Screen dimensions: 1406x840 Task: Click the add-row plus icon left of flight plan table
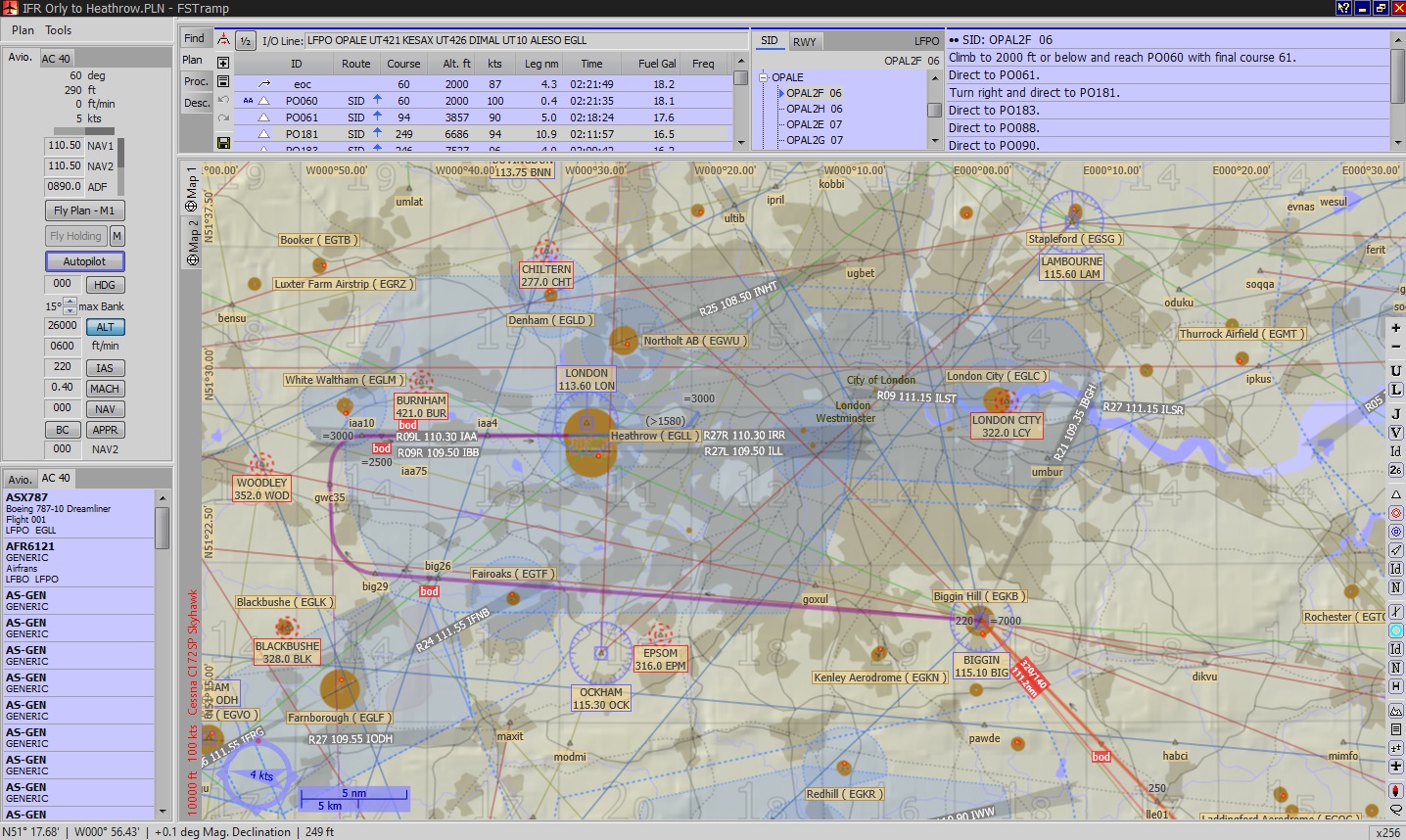[x=223, y=62]
